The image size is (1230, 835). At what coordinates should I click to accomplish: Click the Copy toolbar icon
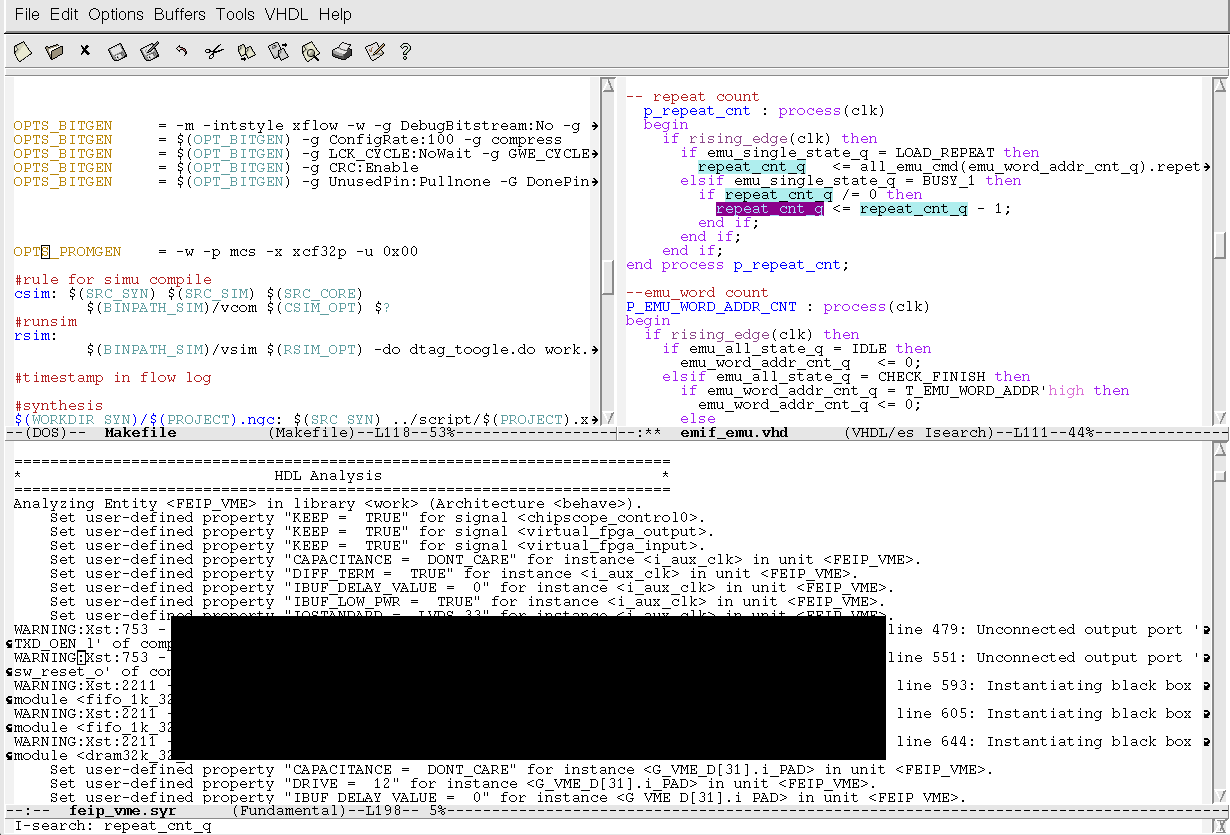[x=246, y=50]
